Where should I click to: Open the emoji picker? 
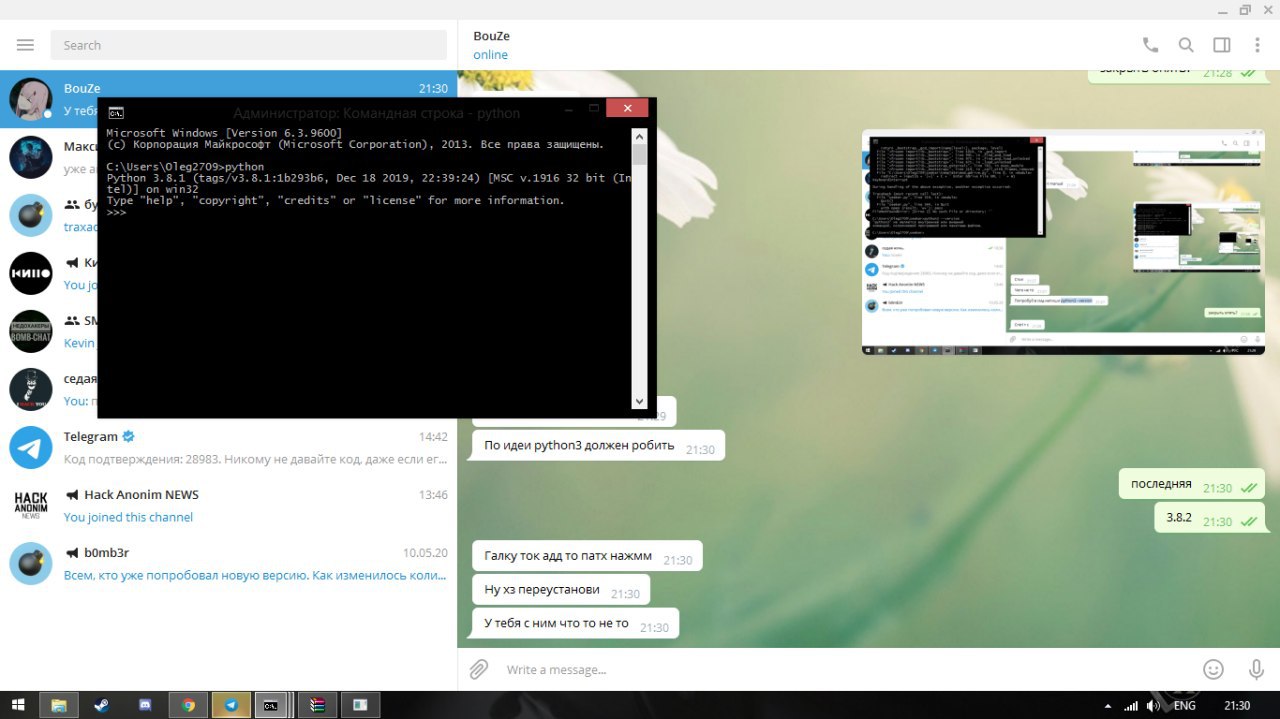click(1213, 669)
